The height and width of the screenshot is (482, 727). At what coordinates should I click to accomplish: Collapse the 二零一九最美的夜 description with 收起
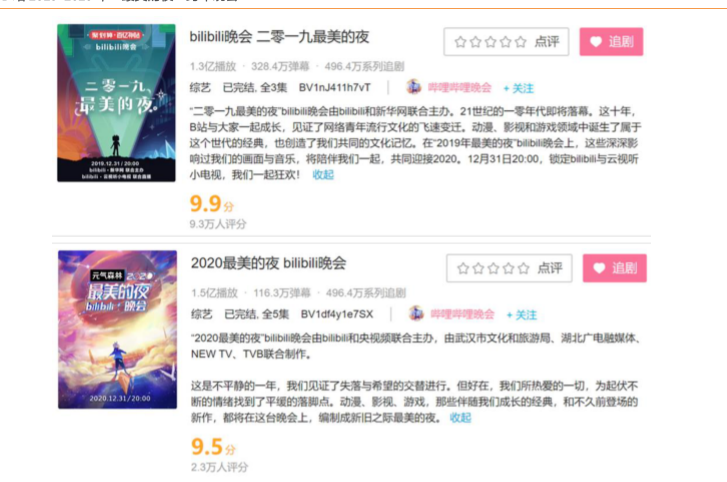point(323,175)
